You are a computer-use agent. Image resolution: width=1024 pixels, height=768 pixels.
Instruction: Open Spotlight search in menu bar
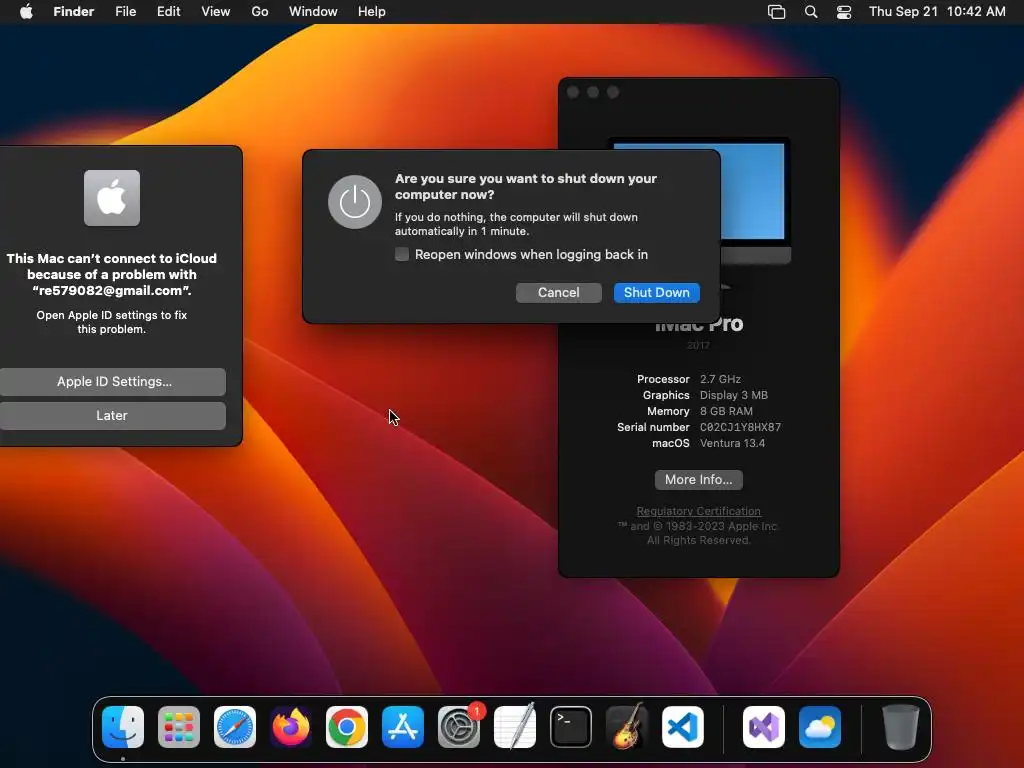click(x=810, y=12)
